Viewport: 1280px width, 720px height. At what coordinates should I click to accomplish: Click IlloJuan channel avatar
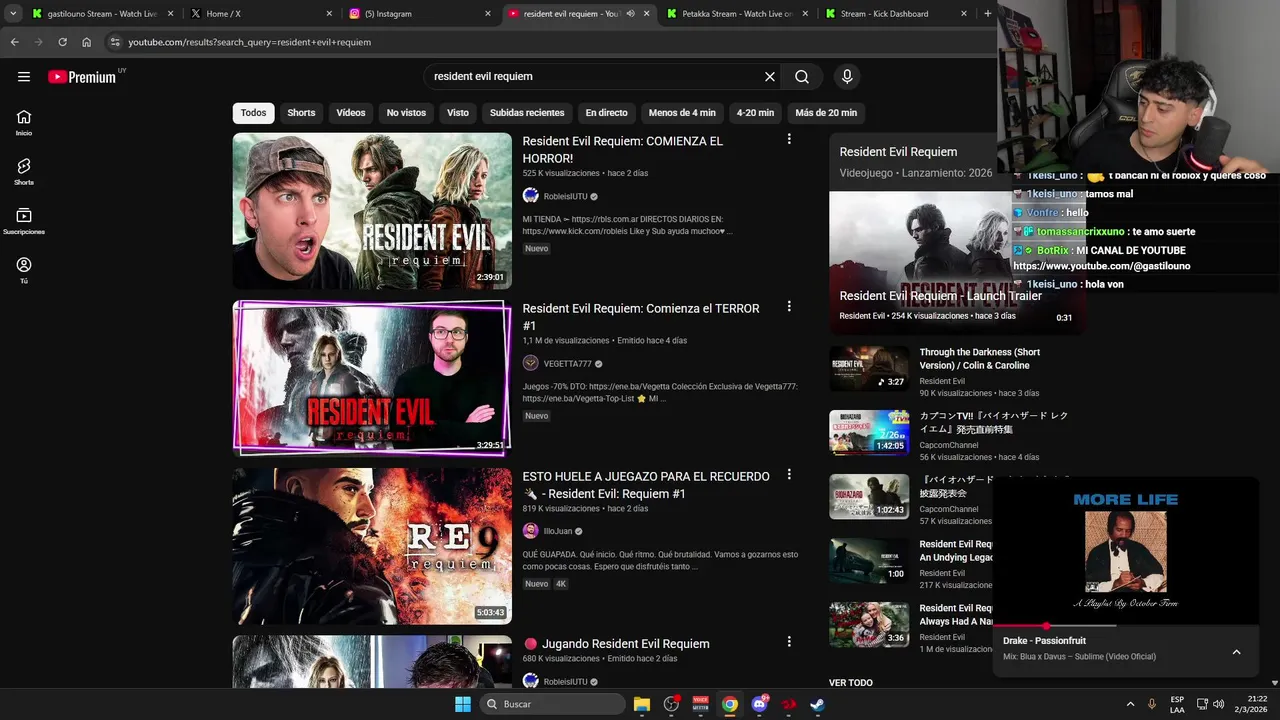click(531, 531)
